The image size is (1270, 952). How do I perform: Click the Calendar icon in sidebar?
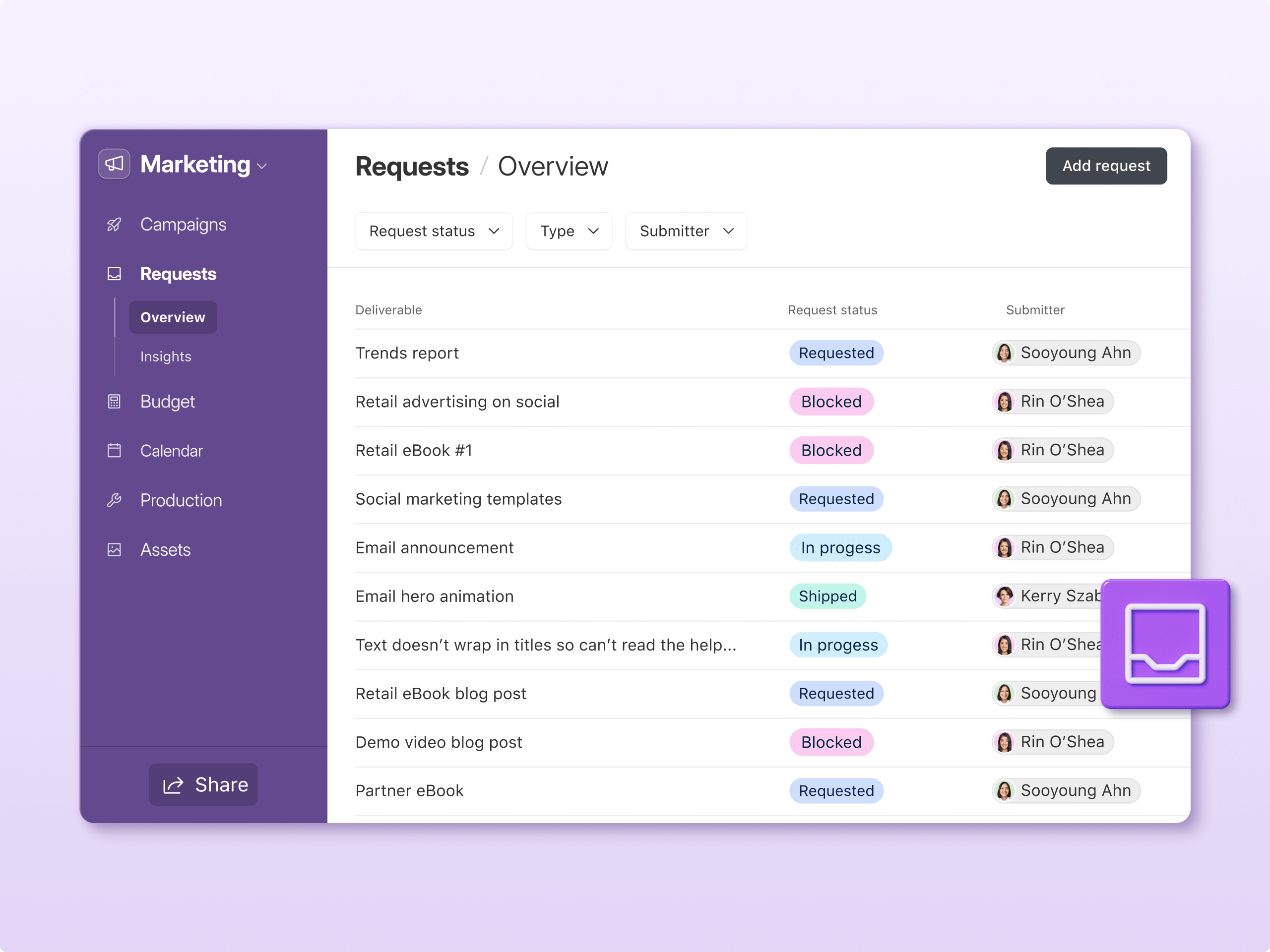(x=114, y=451)
